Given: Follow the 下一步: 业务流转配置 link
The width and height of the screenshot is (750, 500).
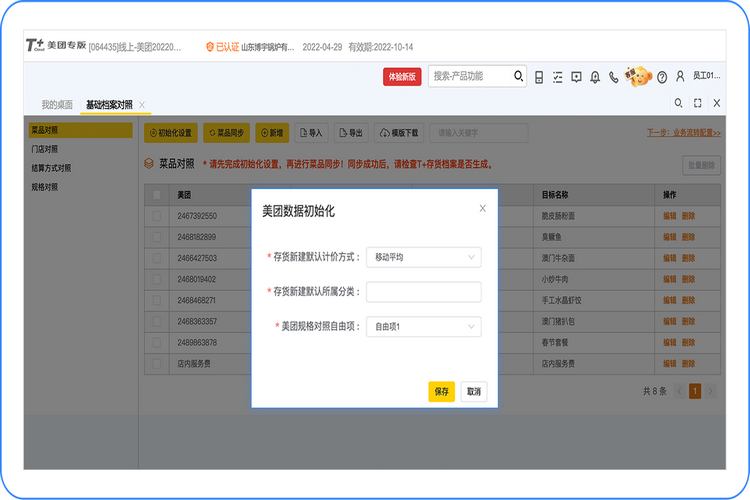Looking at the screenshot, I should tap(684, 133).
